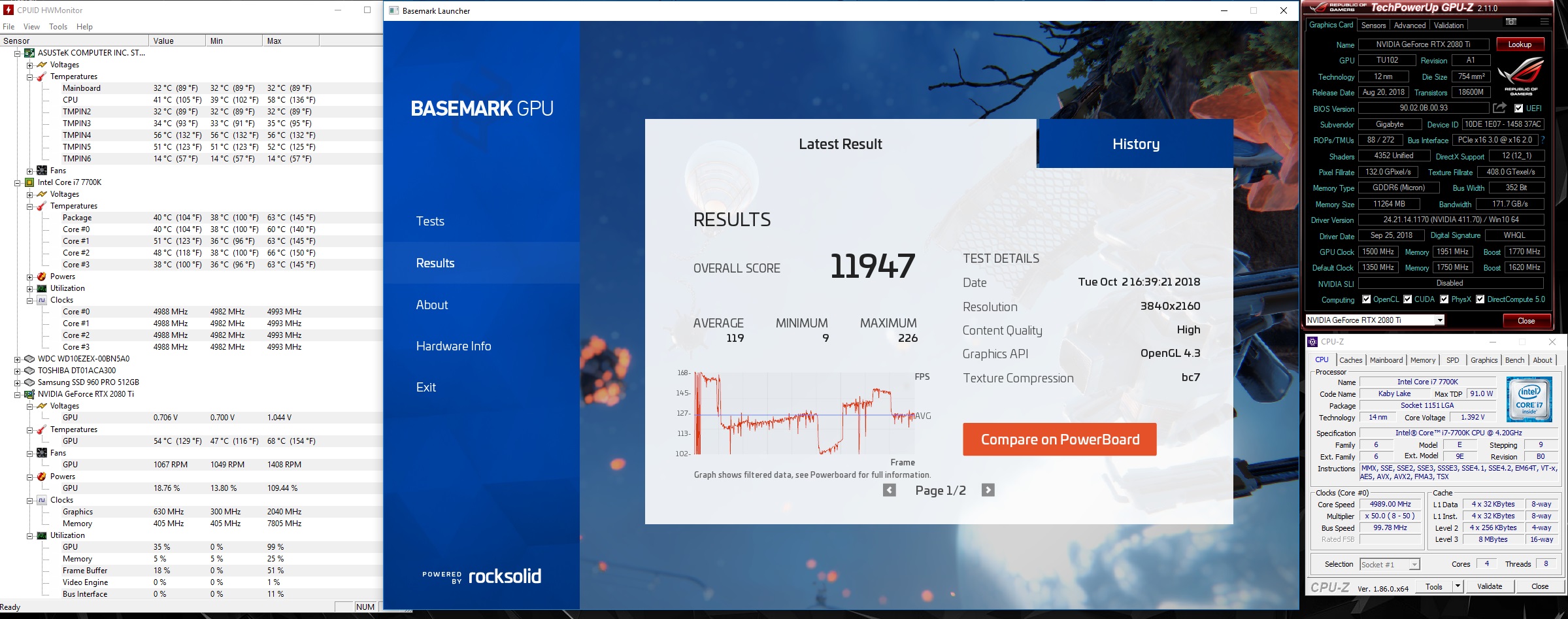Screen dimensions: 1568x619
Task: Switch to the Sensors tab in GPU-Z
Action: (x=1373, y=25)
